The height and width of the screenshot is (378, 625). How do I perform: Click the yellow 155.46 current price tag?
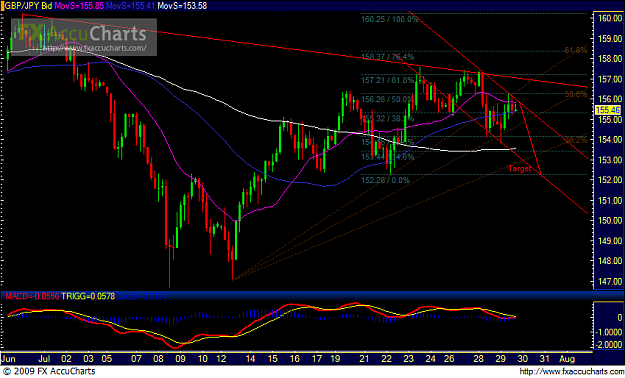(x=607, y=110)
